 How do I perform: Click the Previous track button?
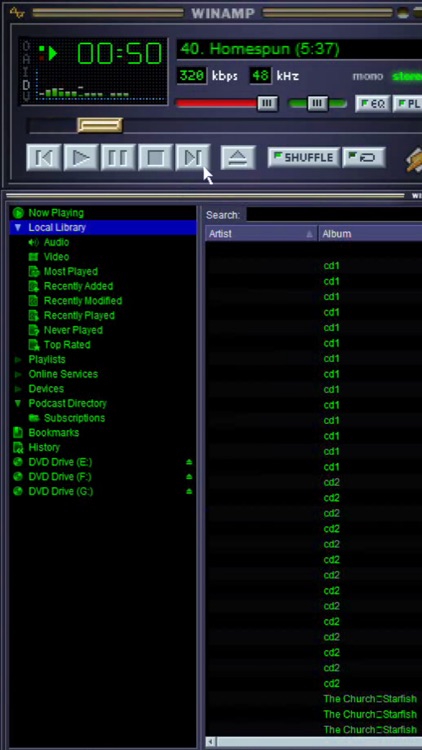click(x=44, y=157)
